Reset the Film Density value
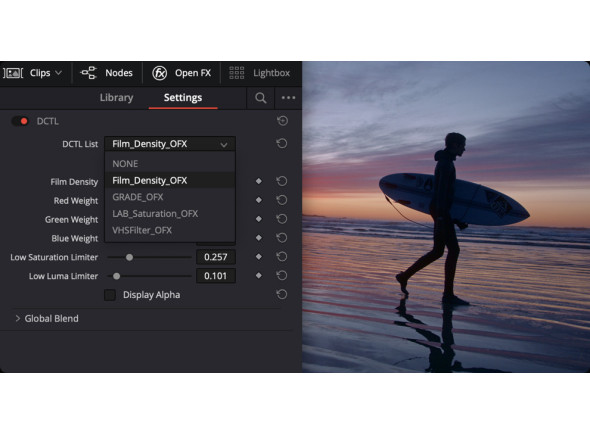 tap(282, 181)
